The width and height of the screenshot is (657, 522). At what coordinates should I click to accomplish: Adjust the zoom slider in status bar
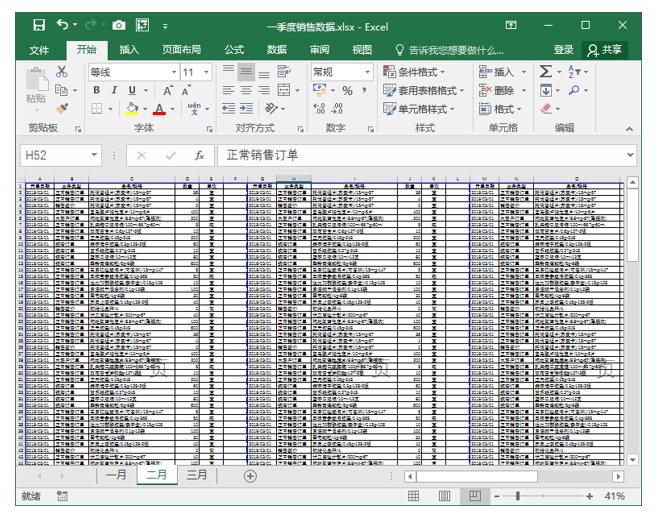[x=518, y=496]
